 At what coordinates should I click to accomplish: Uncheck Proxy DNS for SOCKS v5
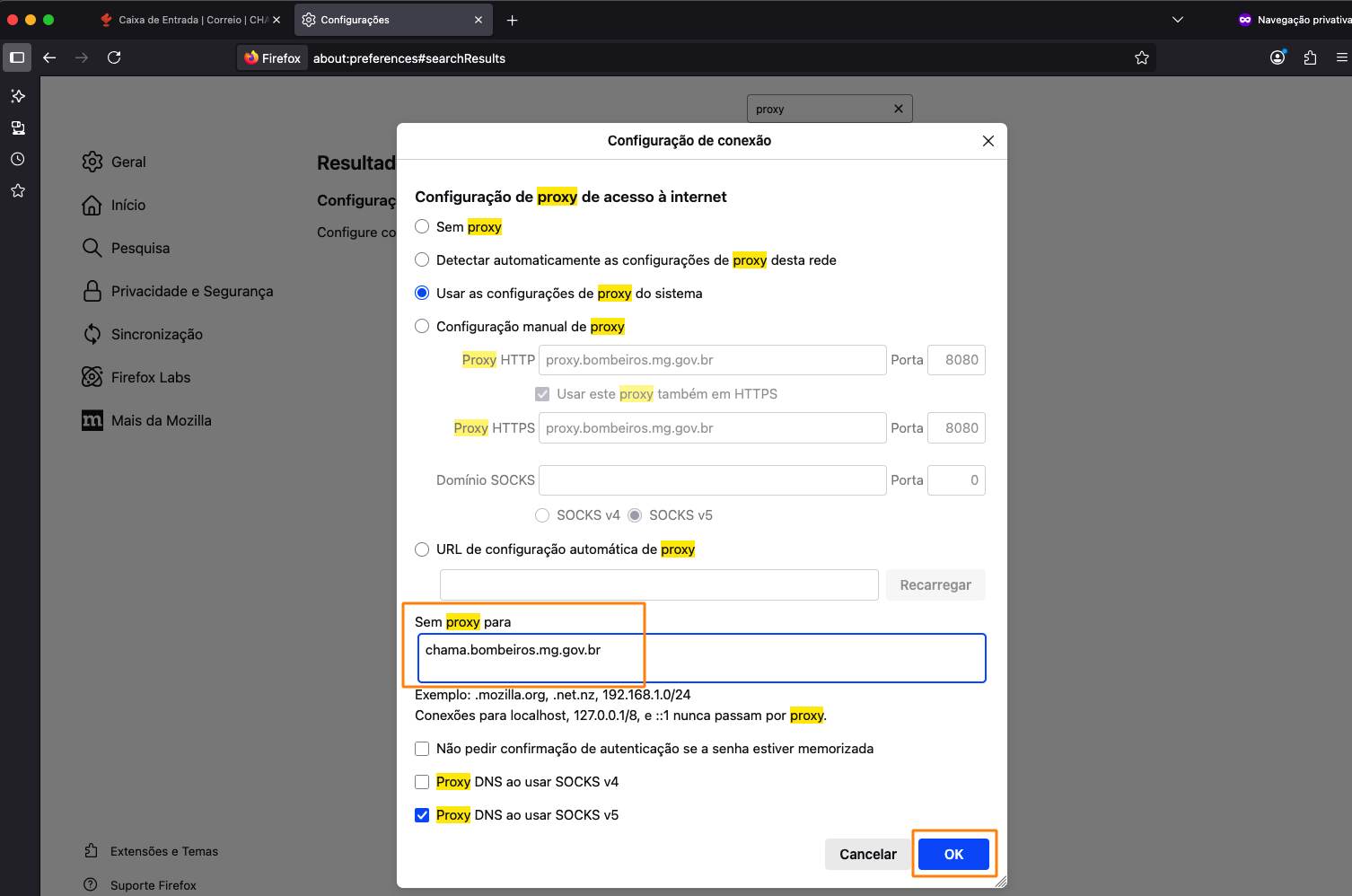[x=422, y=815]
